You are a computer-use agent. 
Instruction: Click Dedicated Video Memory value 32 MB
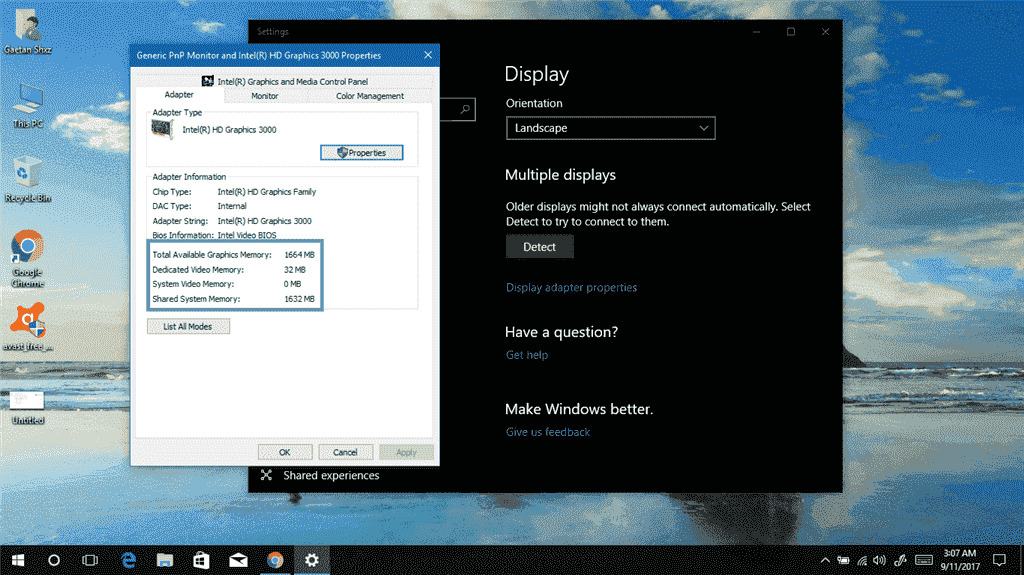tap(295, 269)
